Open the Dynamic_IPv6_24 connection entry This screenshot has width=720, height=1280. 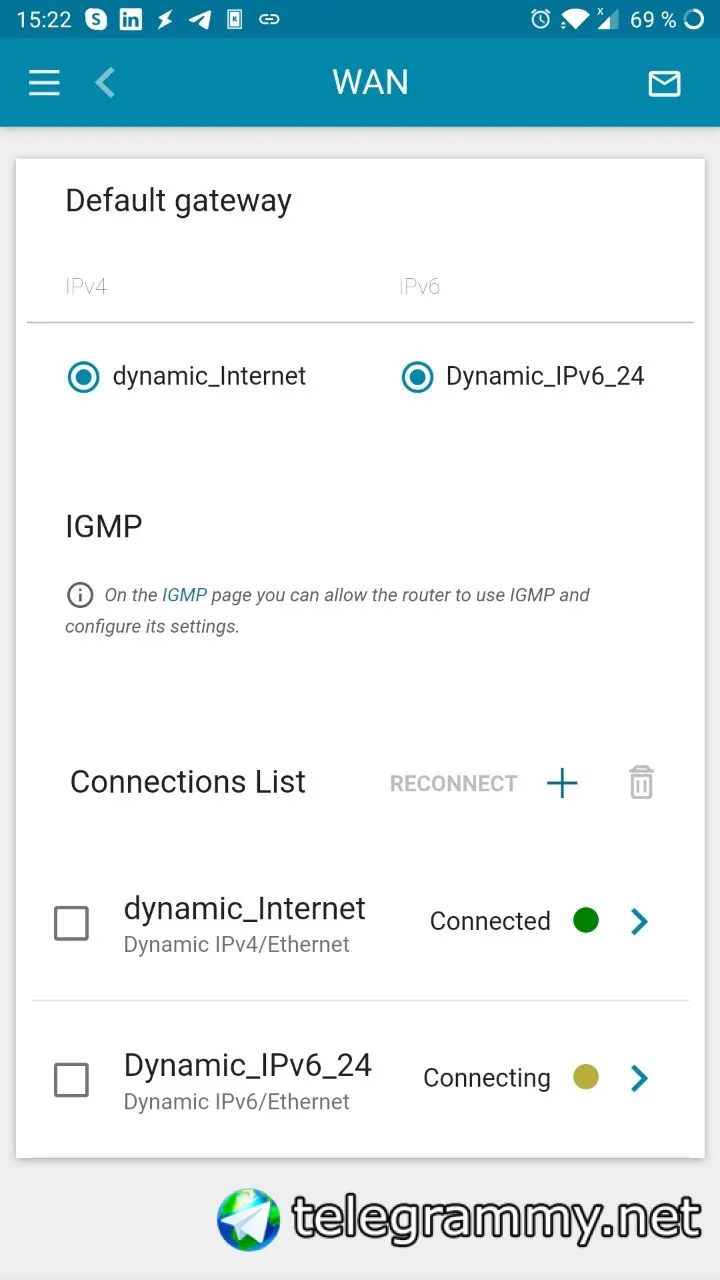click(360, 1079)
